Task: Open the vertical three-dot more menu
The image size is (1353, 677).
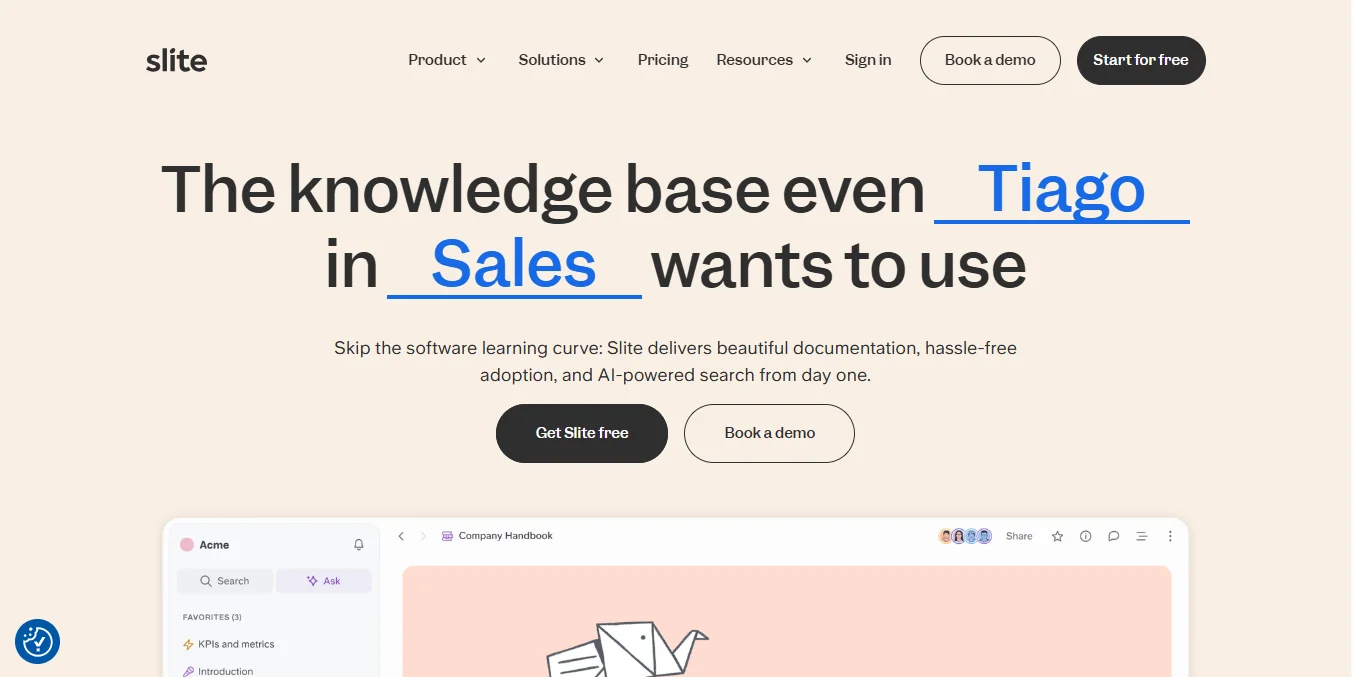Action: tap(1170, 537)
